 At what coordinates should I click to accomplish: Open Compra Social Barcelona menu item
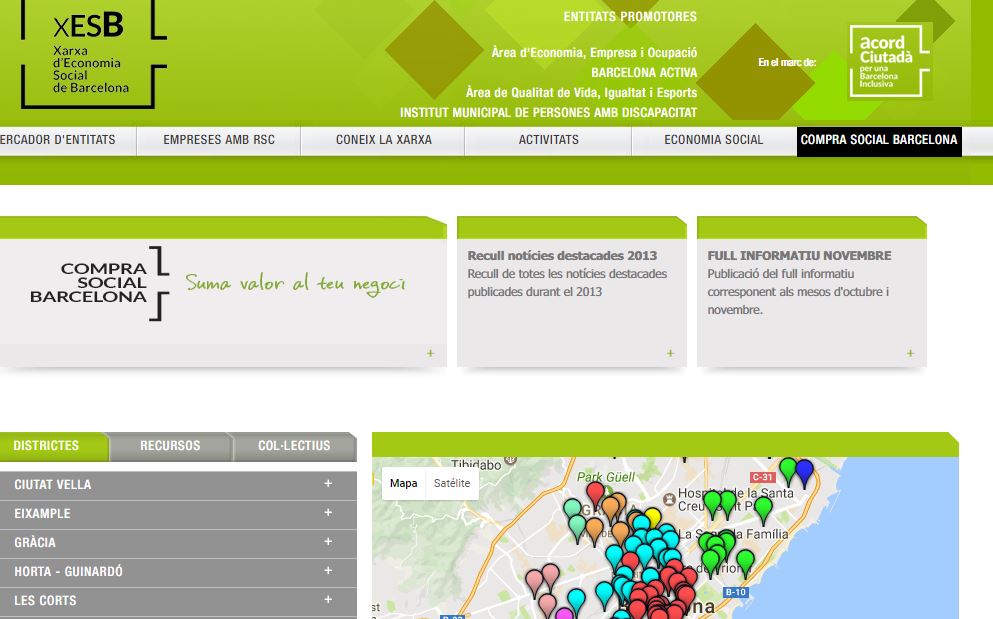879,141
